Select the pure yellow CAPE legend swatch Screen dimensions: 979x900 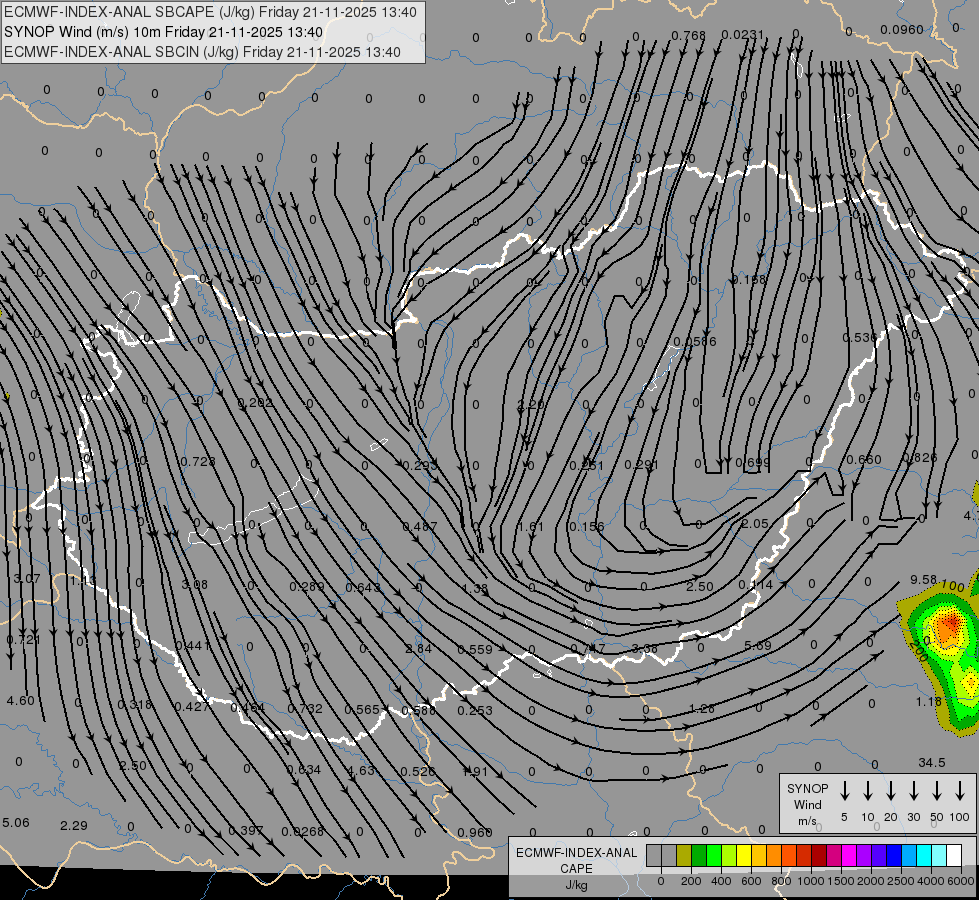point(744,856)
